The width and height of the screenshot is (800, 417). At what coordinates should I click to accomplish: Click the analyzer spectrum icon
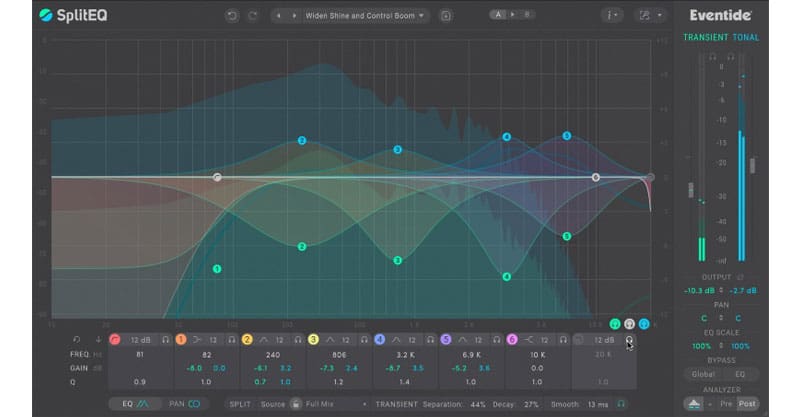click(x=694, y=404)
